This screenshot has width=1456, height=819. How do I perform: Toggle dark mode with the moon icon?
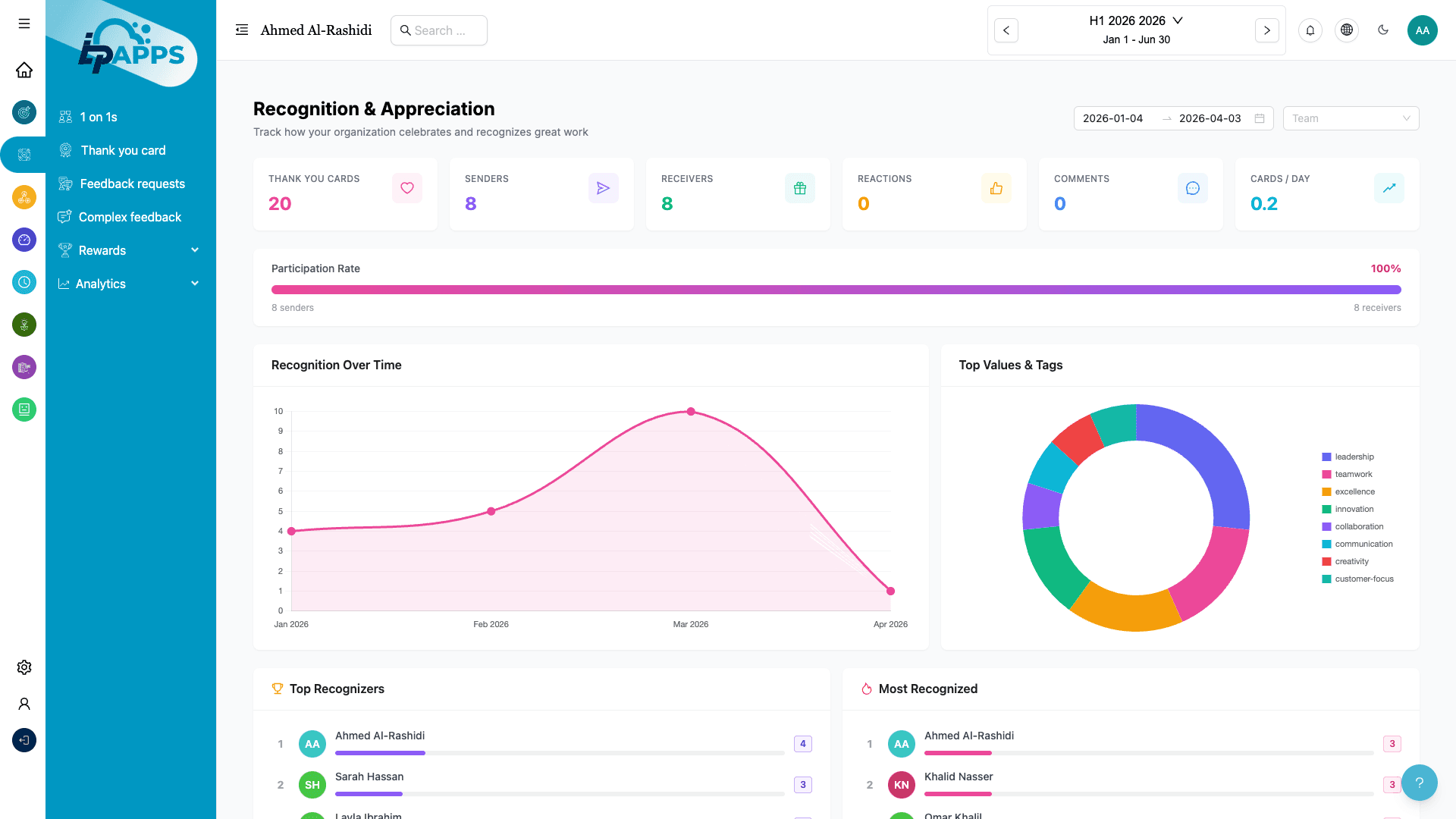point(1383,30)
